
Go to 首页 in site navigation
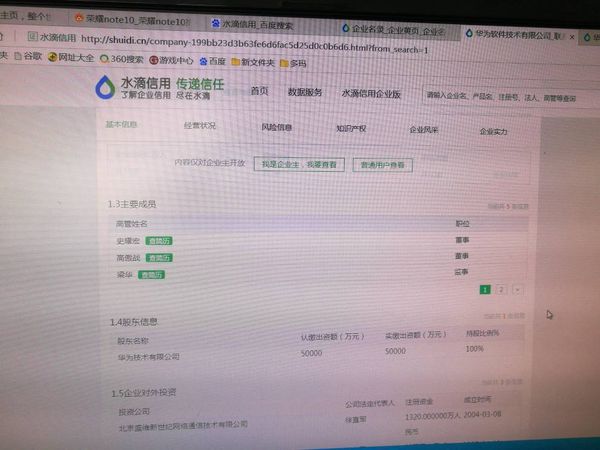(259, 91)
